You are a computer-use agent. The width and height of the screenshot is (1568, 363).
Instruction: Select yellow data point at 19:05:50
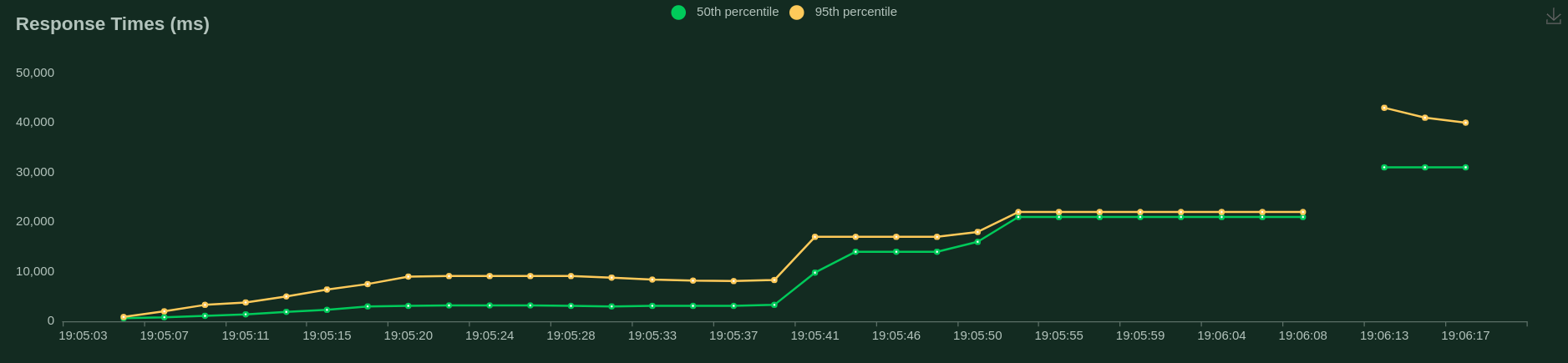click(977, 232)
